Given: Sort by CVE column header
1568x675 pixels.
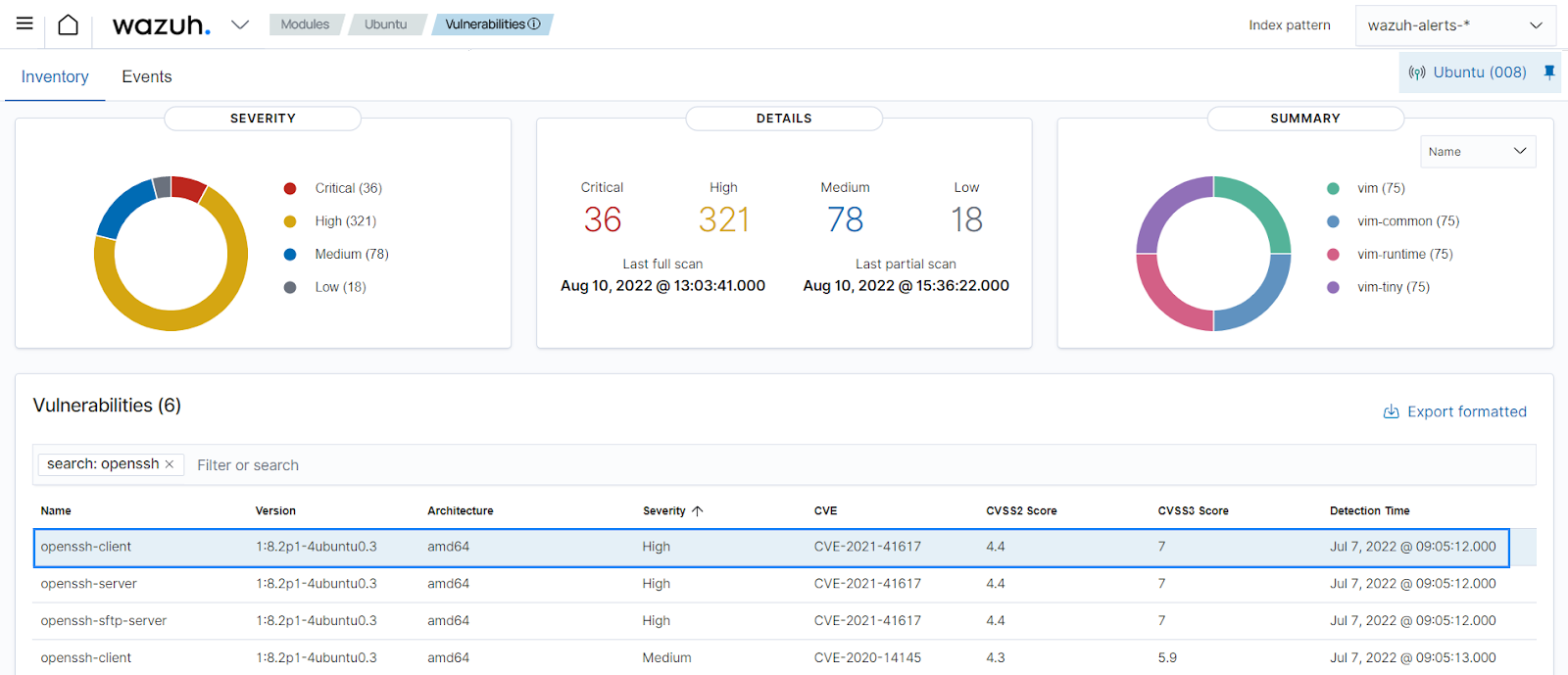Looking at the screenshot, I should pyautogui.click(x=825, y=510).
